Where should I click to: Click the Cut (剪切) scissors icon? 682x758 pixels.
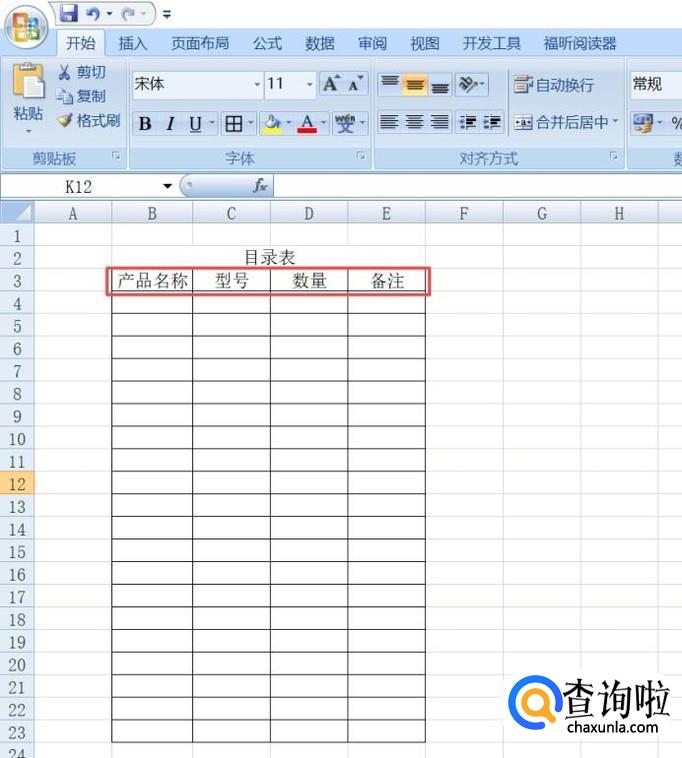pos(65,72)
